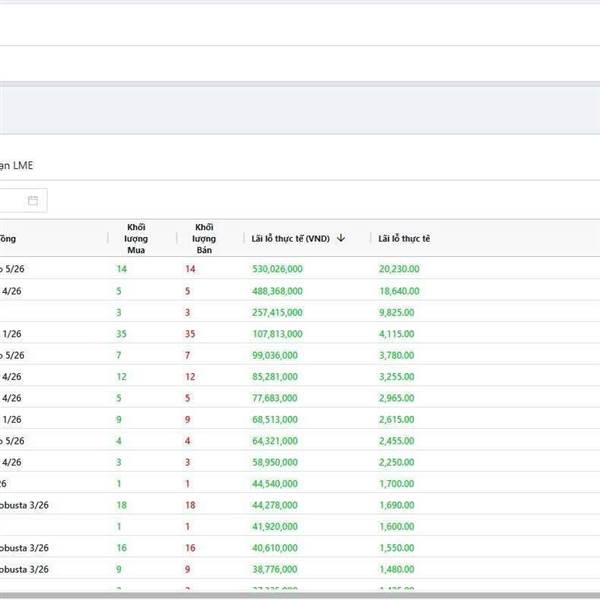
Task: Select the row with profit 530,026,000
Action: tap(277, 269)
